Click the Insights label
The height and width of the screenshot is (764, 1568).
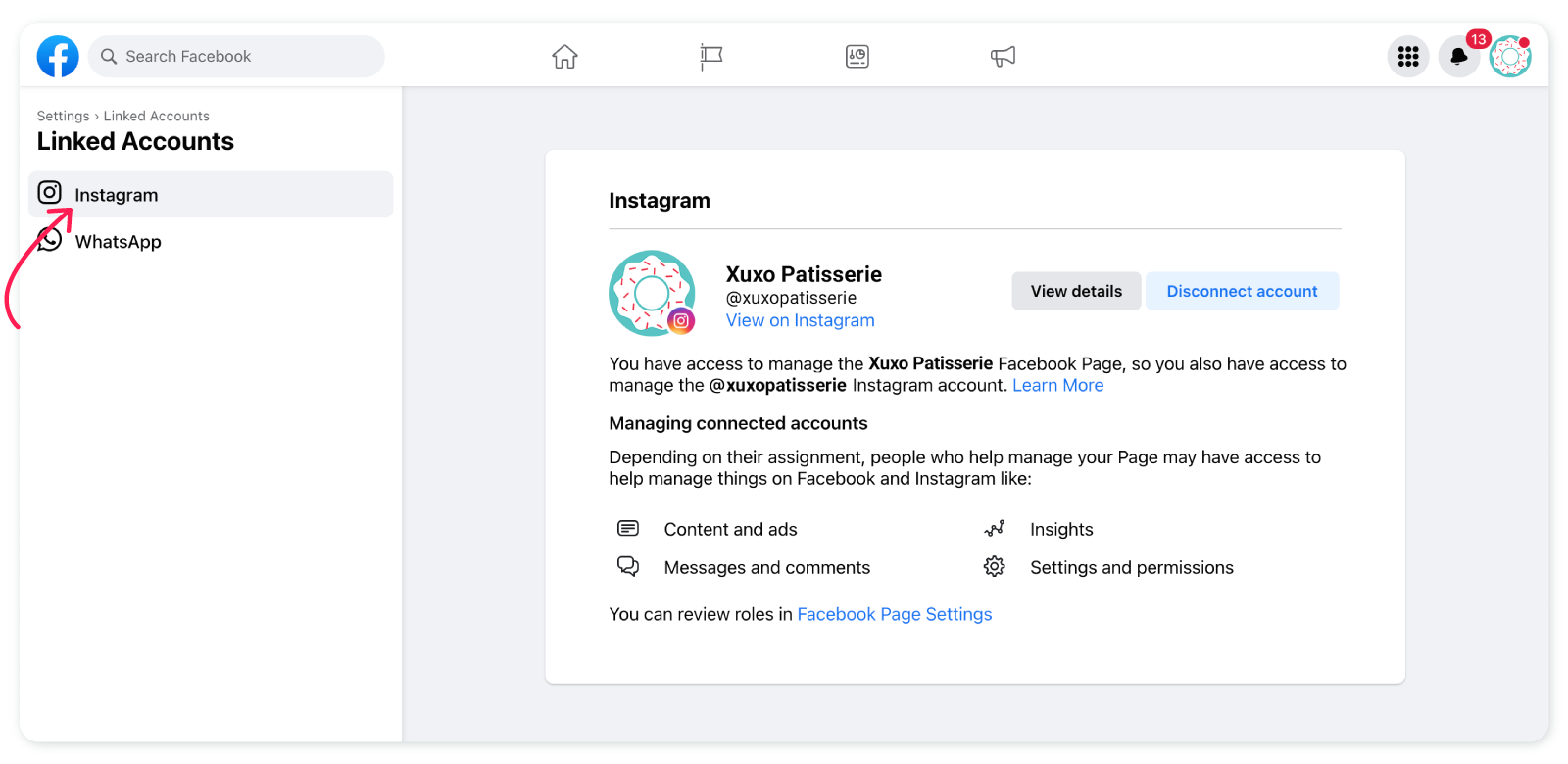[x=1061, y=529]
